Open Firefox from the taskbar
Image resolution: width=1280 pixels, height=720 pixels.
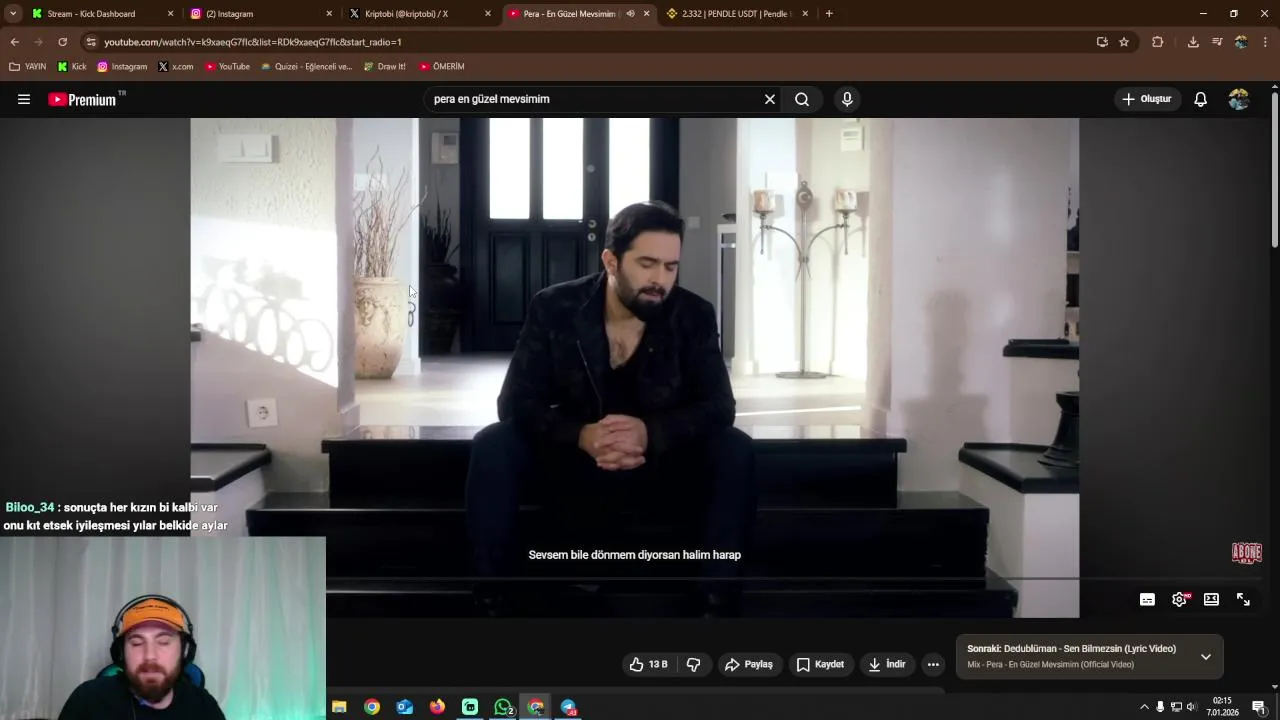pos(437,707)
